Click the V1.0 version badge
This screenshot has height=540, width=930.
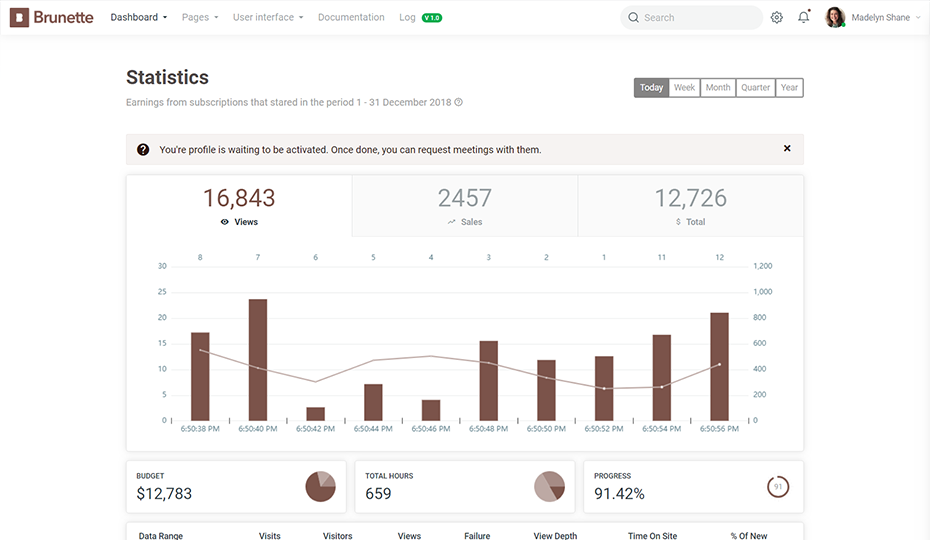click(x=432, y=18)
